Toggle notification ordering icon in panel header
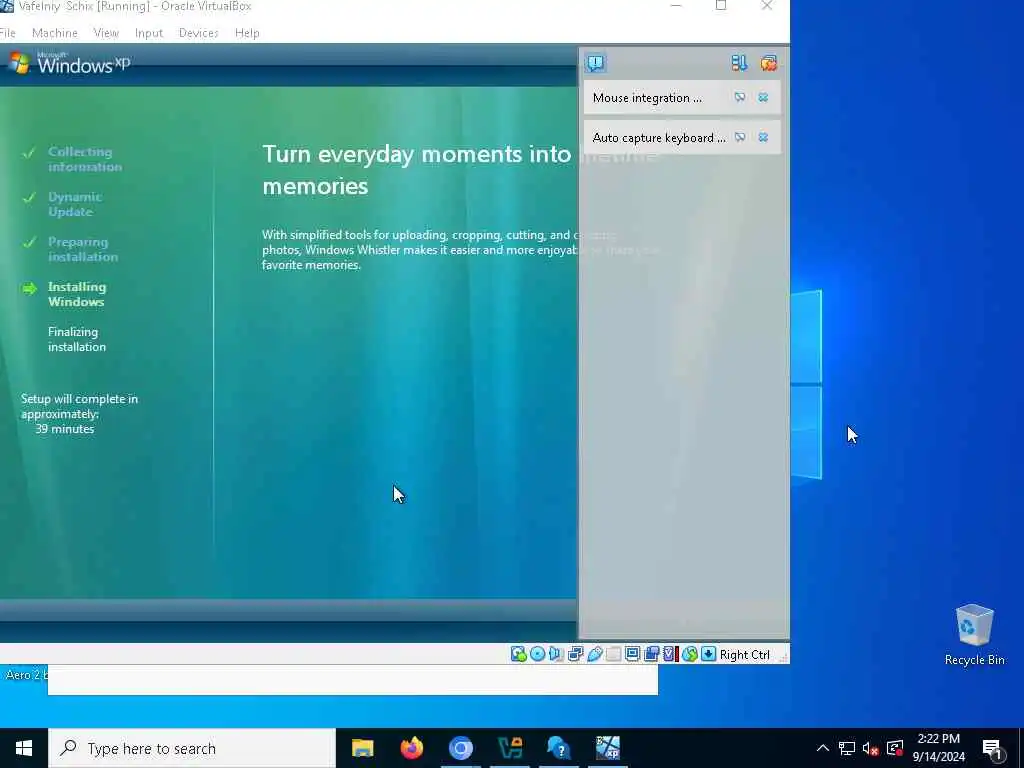Screen dimensions: 1024x768 click(739, 63)
